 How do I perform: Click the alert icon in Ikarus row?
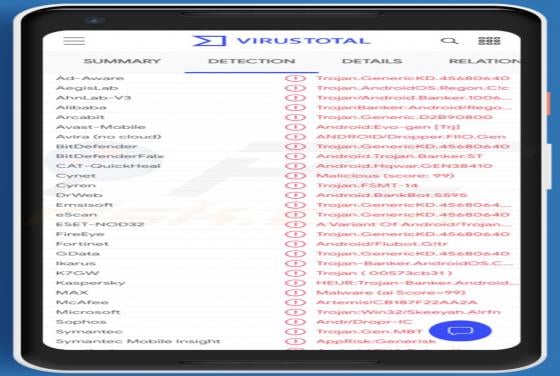tap(295, 264)
